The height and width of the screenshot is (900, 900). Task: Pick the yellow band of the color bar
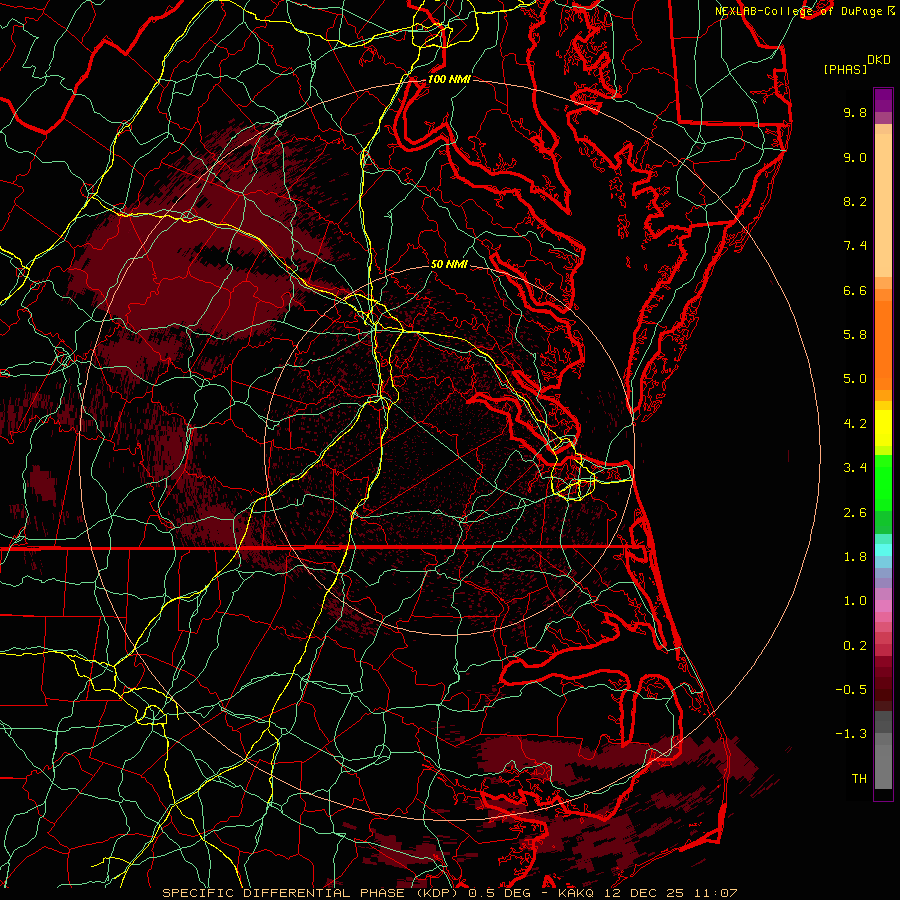coord(883,428)
